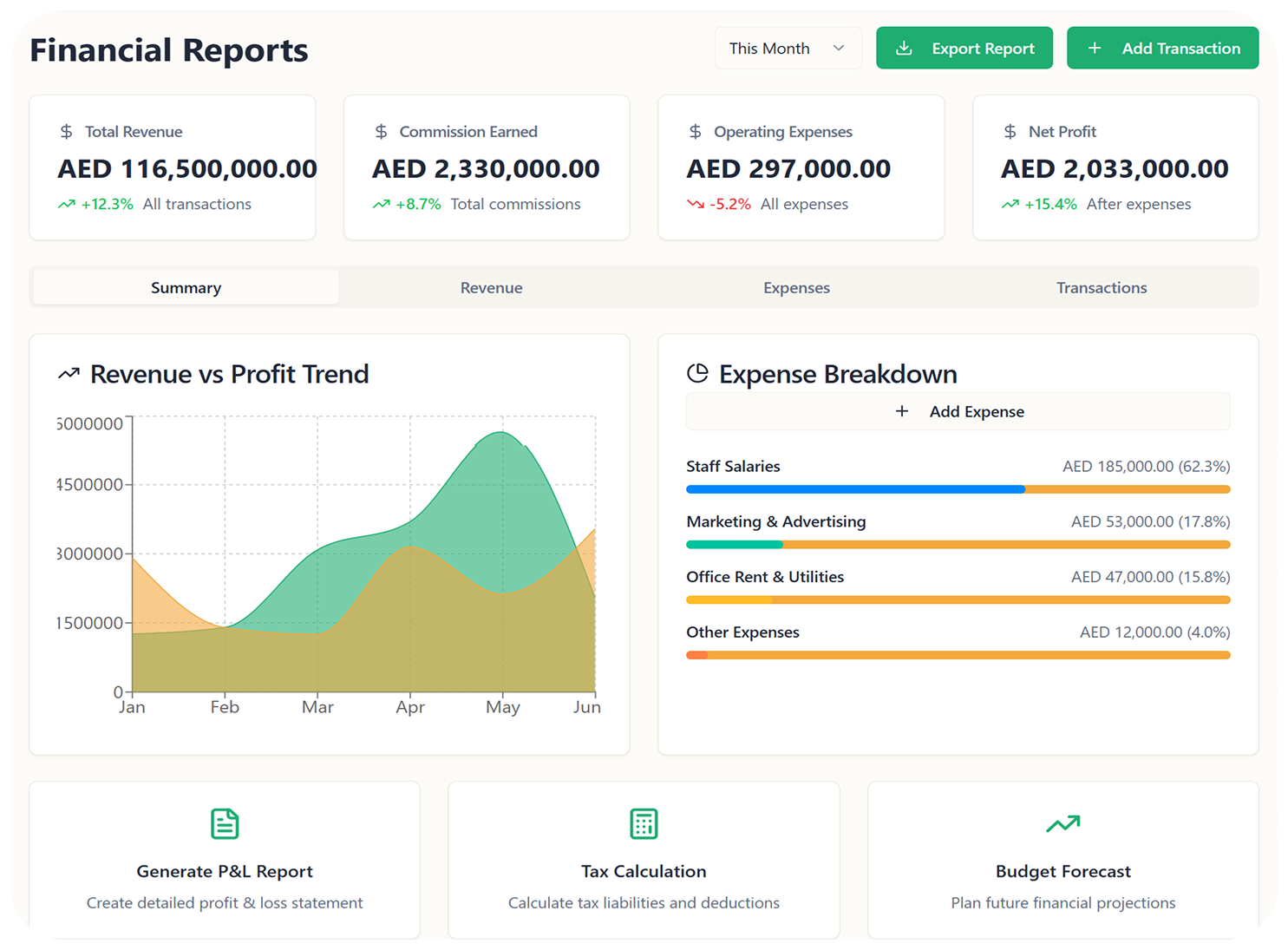Click the trend icon beside Revenue vs Profit Trend

click(x=69, y=374)
